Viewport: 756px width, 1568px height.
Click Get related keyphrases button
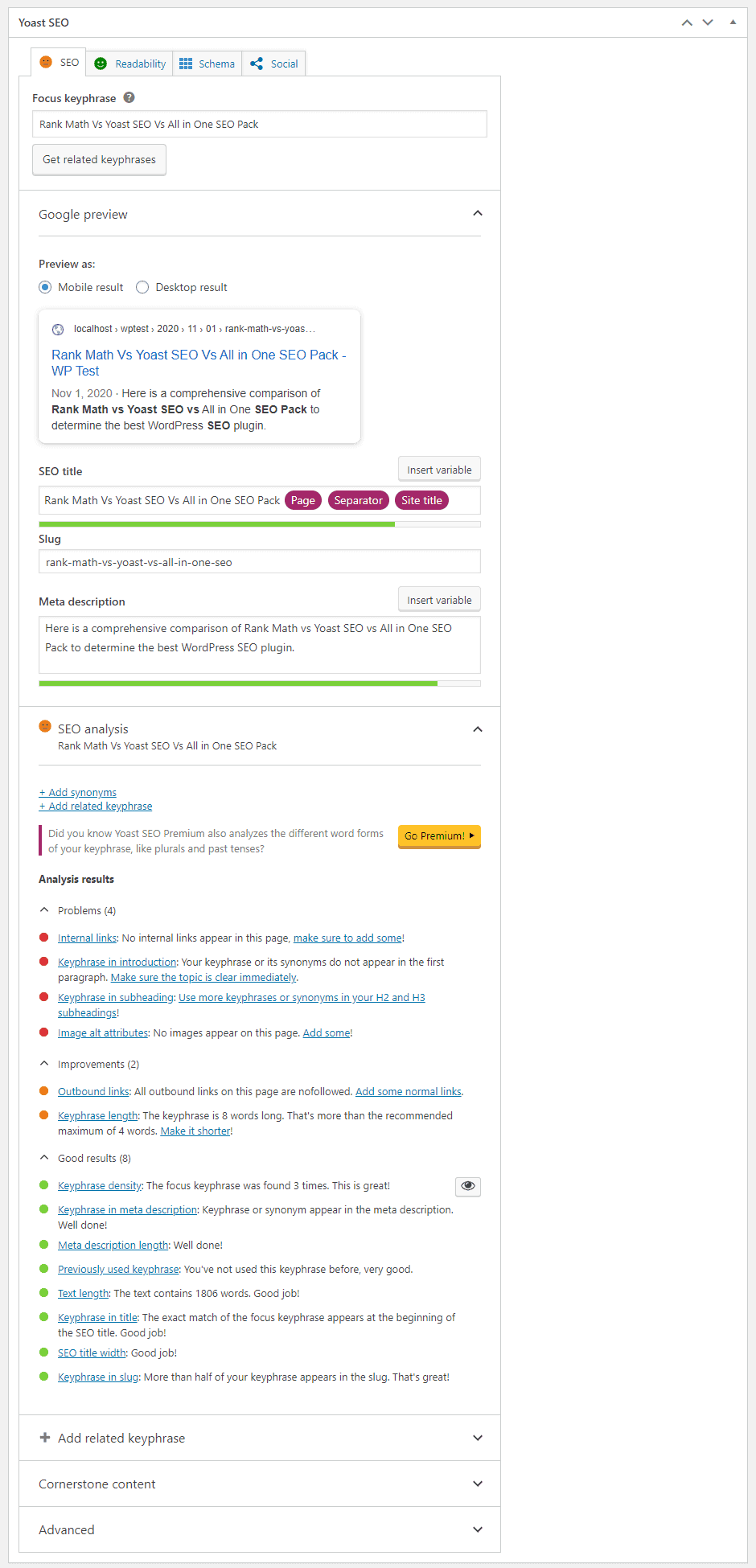click(x=100, y=159)
